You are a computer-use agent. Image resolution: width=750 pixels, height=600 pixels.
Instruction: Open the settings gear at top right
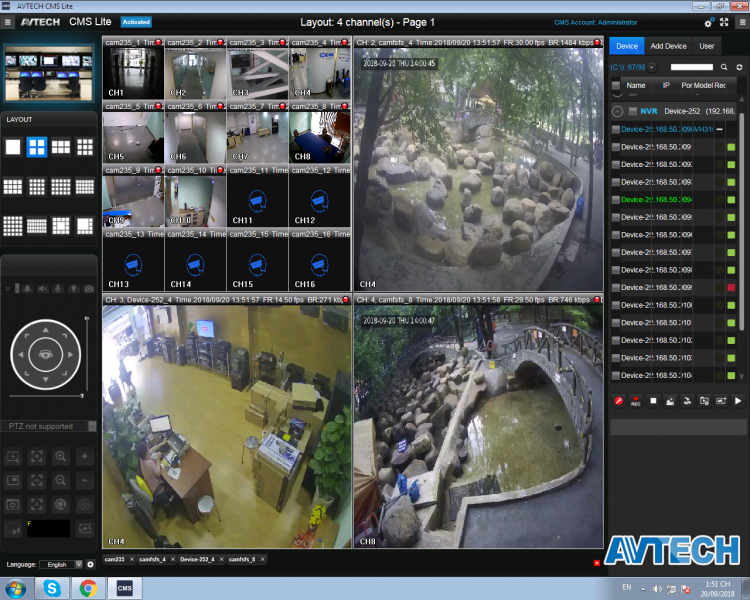(x=708, y=22)
